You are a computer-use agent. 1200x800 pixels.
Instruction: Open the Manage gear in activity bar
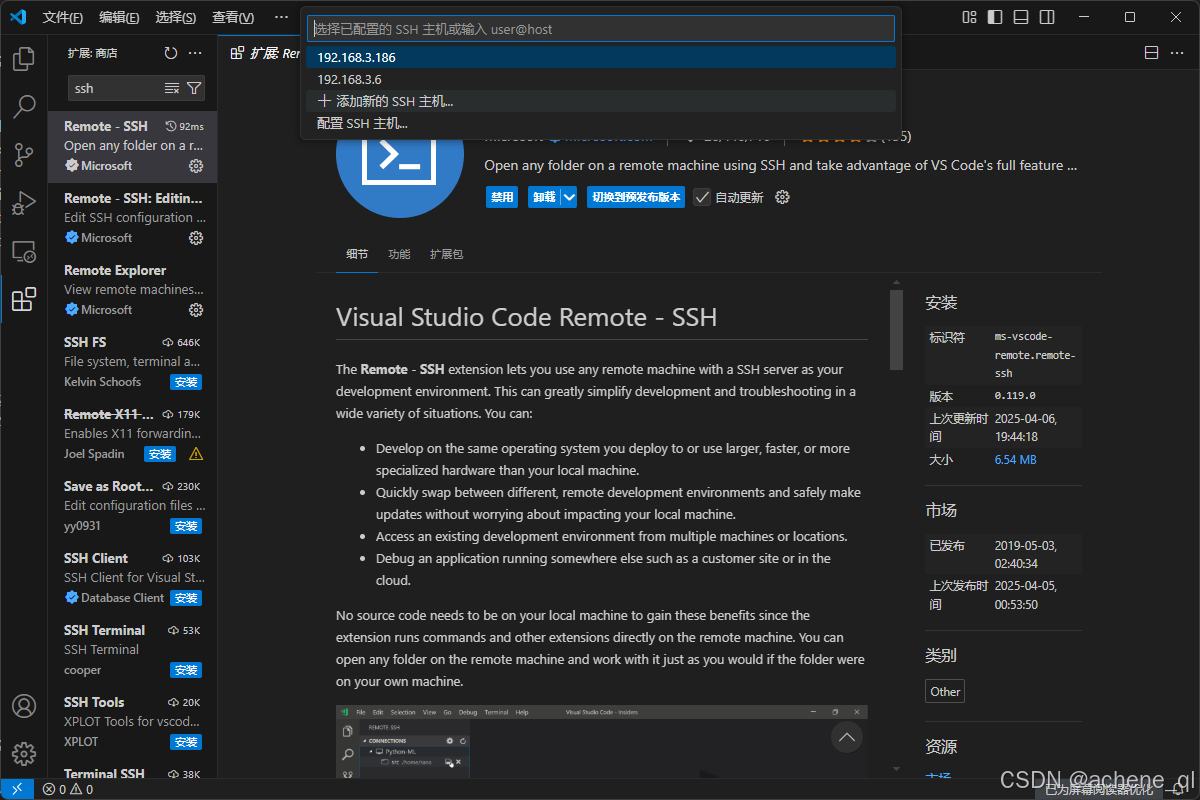pos(24,754)
